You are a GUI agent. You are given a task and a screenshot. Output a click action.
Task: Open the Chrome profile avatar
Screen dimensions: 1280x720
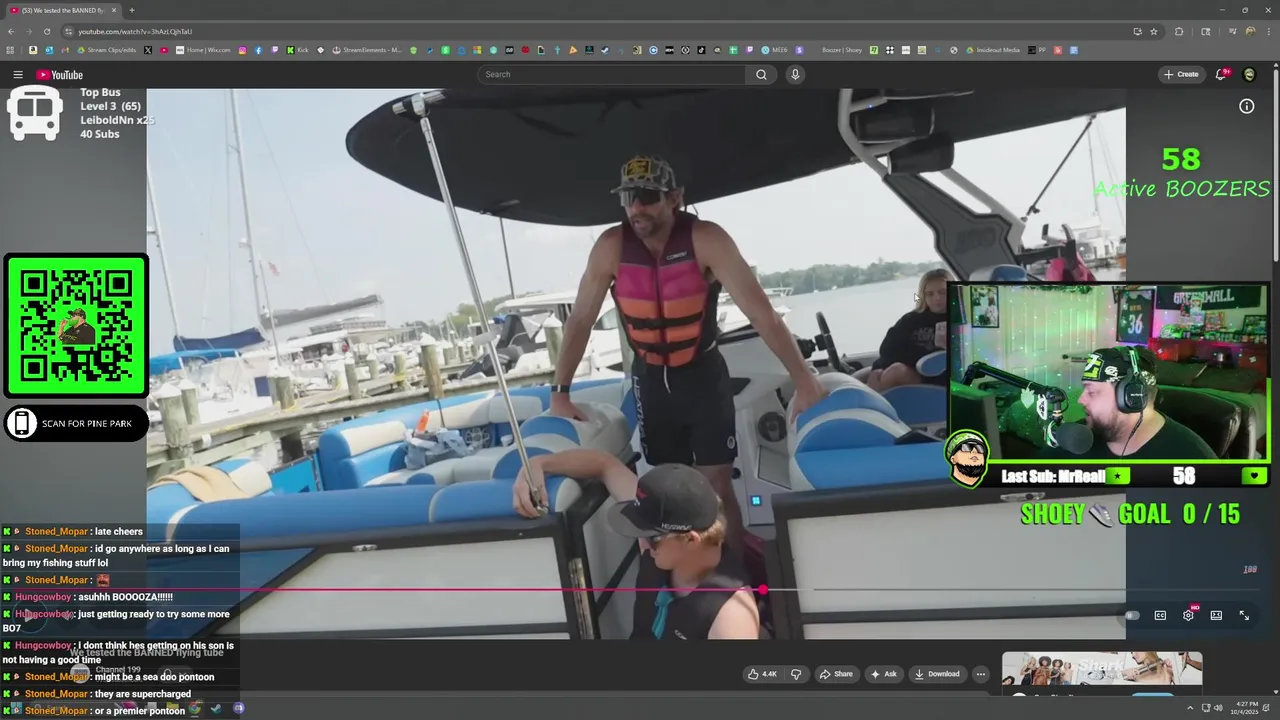(x=1250, y=31)
